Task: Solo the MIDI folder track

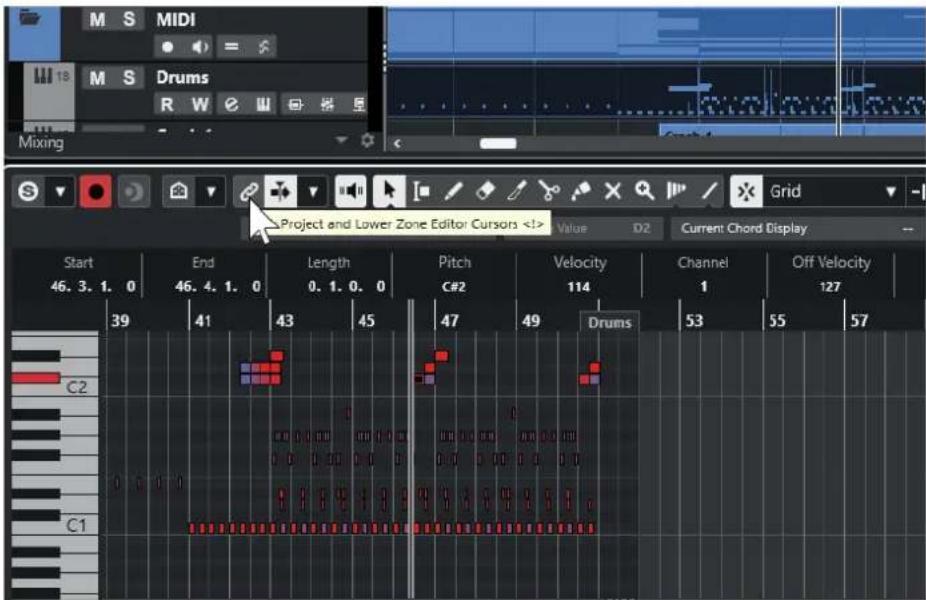Action: point(129,19)
